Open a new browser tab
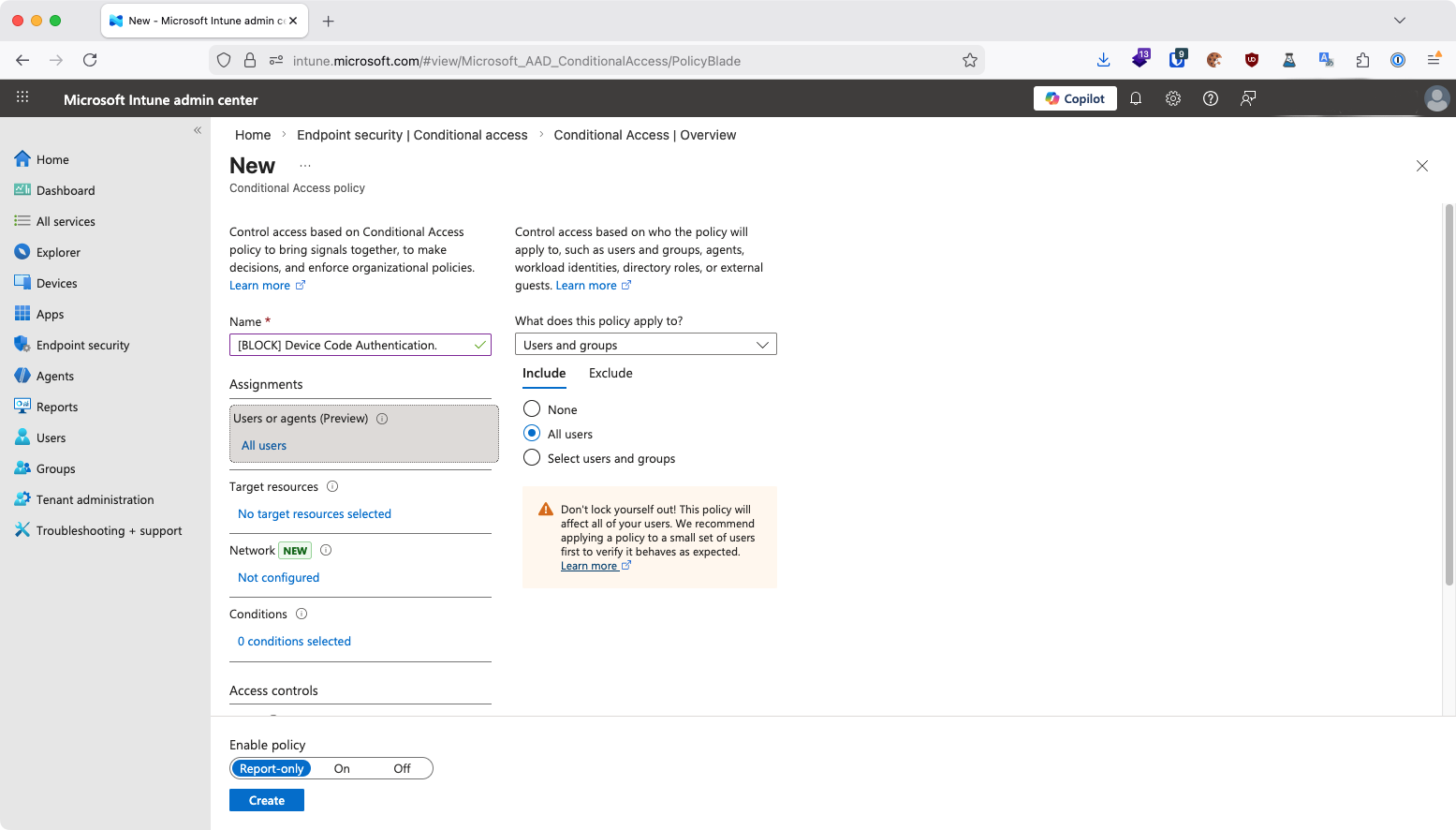The width and height of the screenshot is (1456, 830). point(328,21)
